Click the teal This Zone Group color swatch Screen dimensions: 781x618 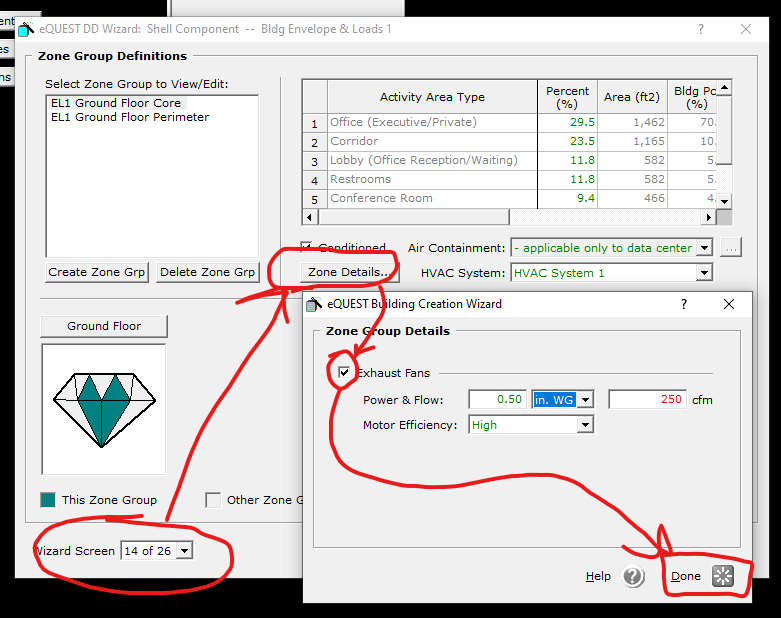coord(48,499)
